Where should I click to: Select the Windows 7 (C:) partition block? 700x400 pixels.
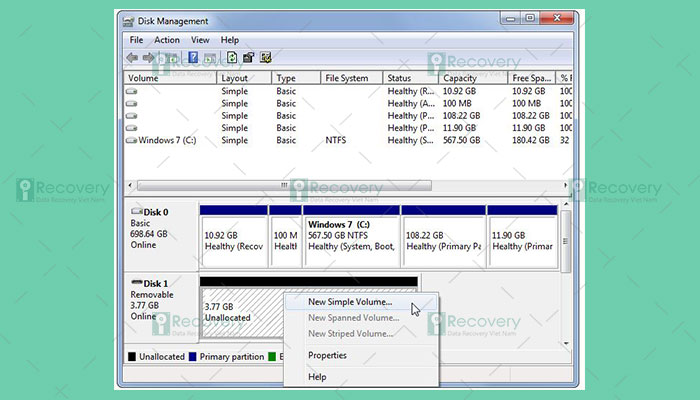(351, 237)
